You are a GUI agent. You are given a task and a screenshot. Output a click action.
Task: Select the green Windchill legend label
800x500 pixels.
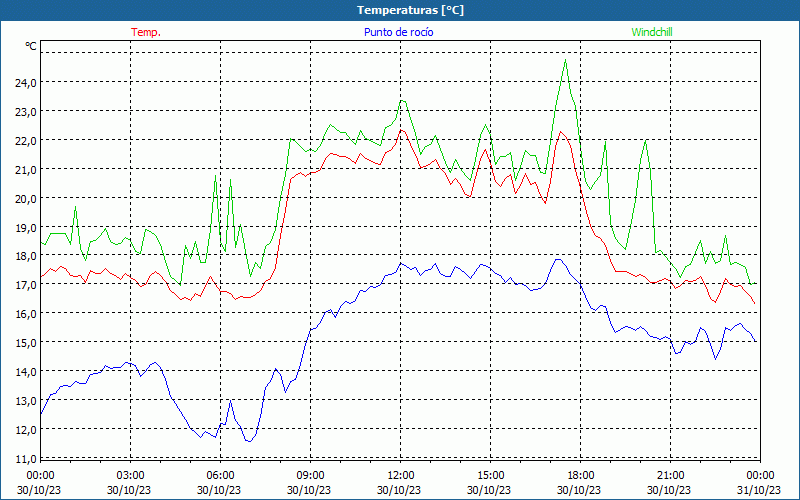click(652, 32)
